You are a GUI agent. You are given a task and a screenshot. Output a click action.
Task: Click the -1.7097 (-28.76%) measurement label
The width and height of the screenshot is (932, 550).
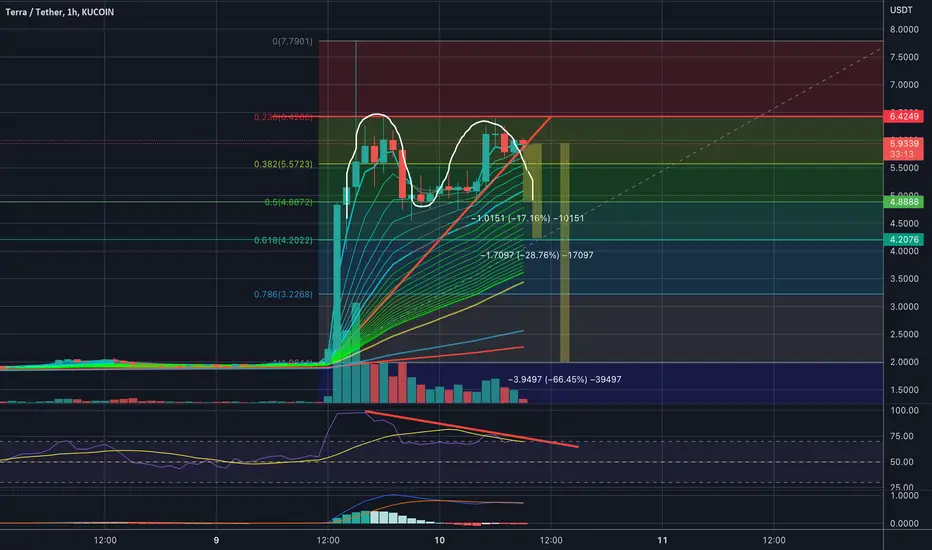537,255
